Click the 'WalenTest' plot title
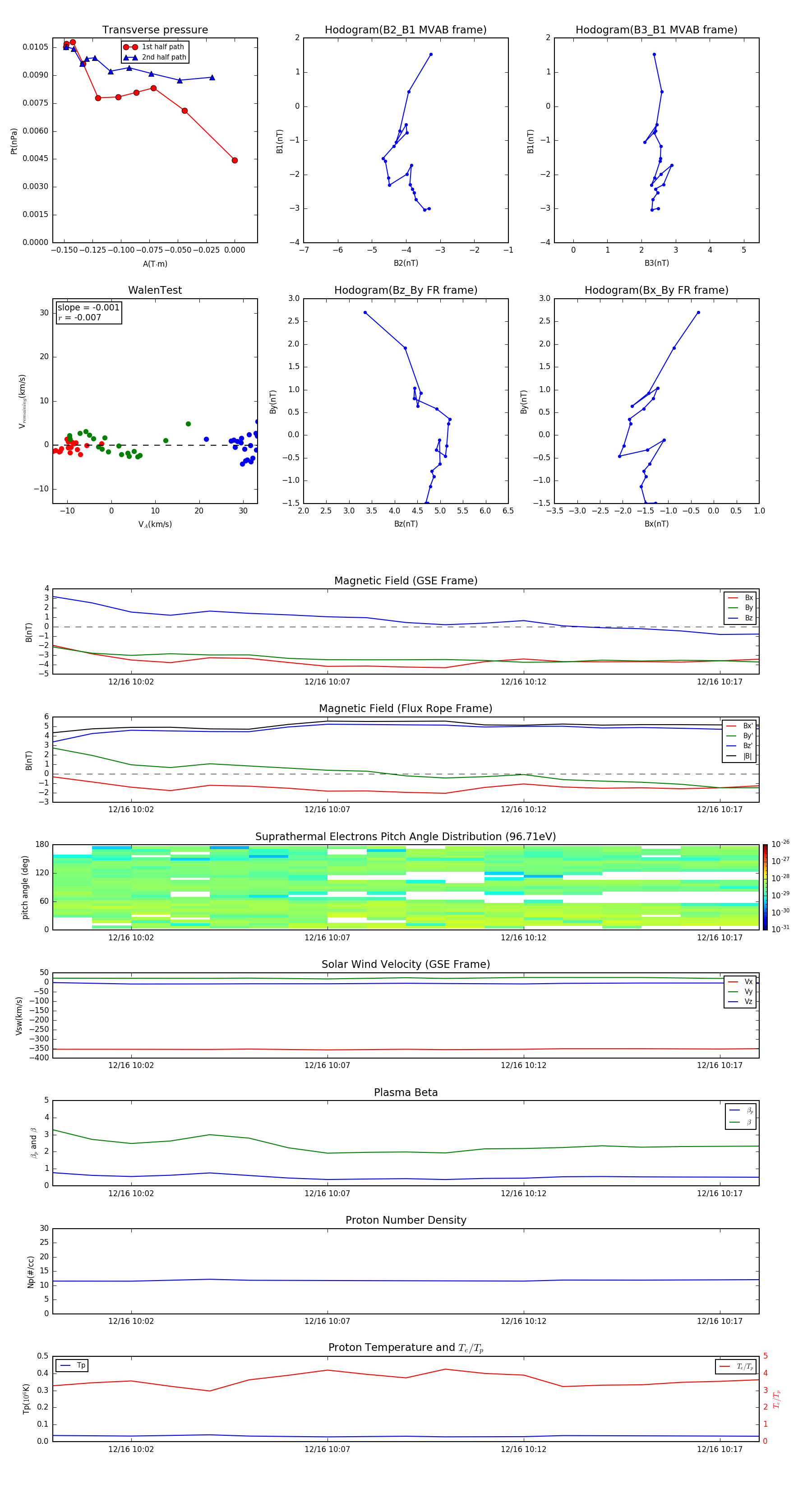This screenshot has width=812, height=1489. tap(155, 290)
